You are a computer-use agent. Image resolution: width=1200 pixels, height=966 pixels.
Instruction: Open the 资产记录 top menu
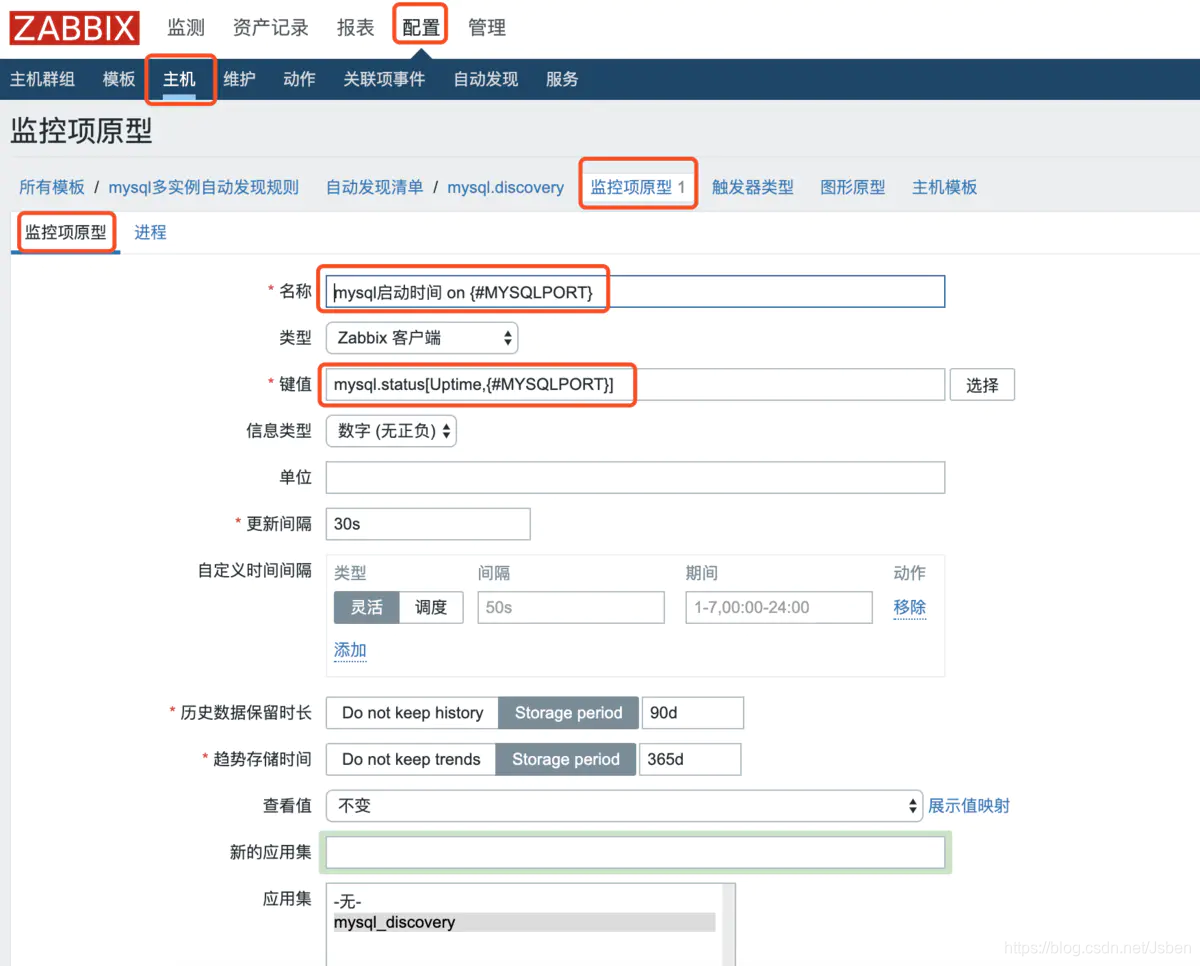[270, 28]
